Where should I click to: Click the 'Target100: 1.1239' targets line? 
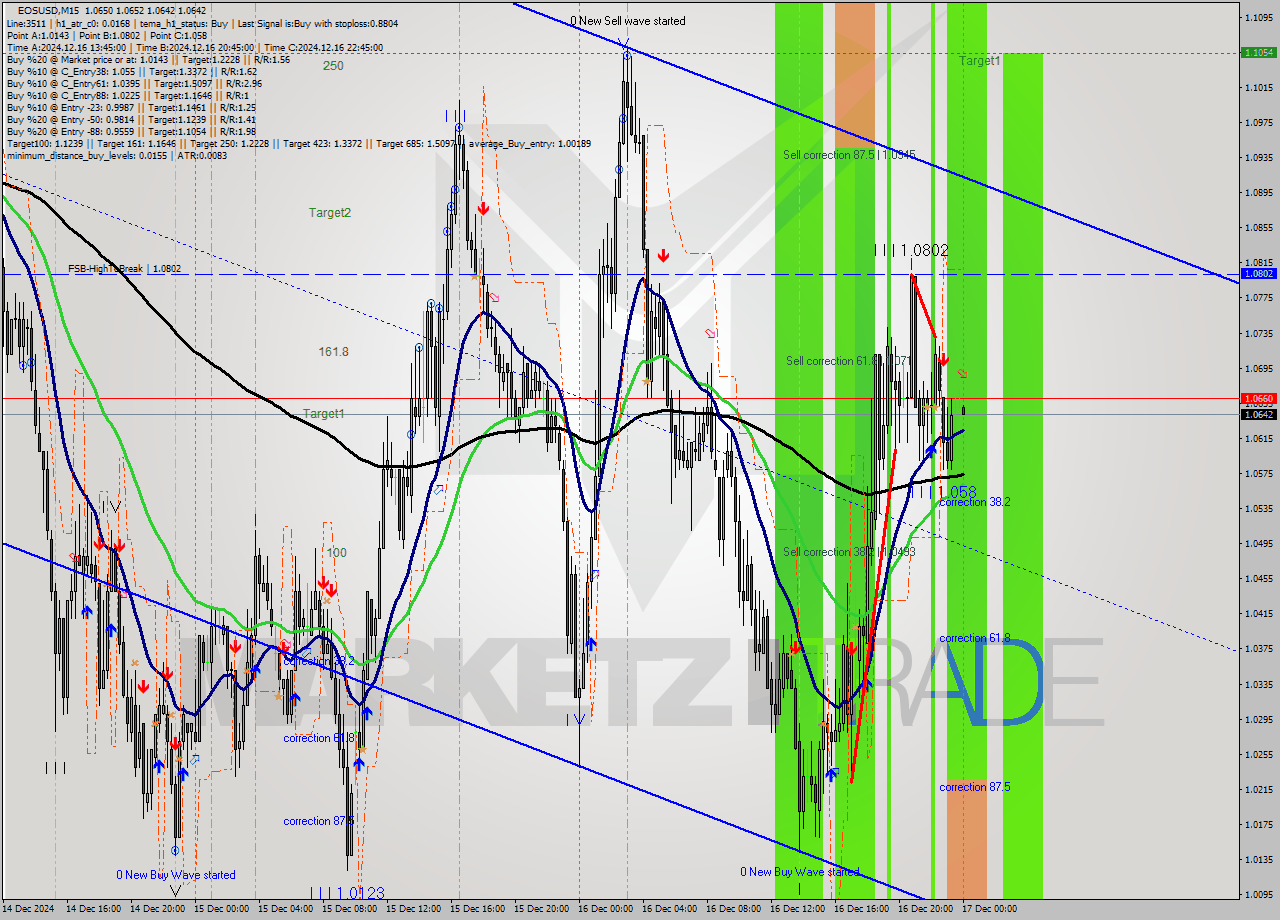298,144
